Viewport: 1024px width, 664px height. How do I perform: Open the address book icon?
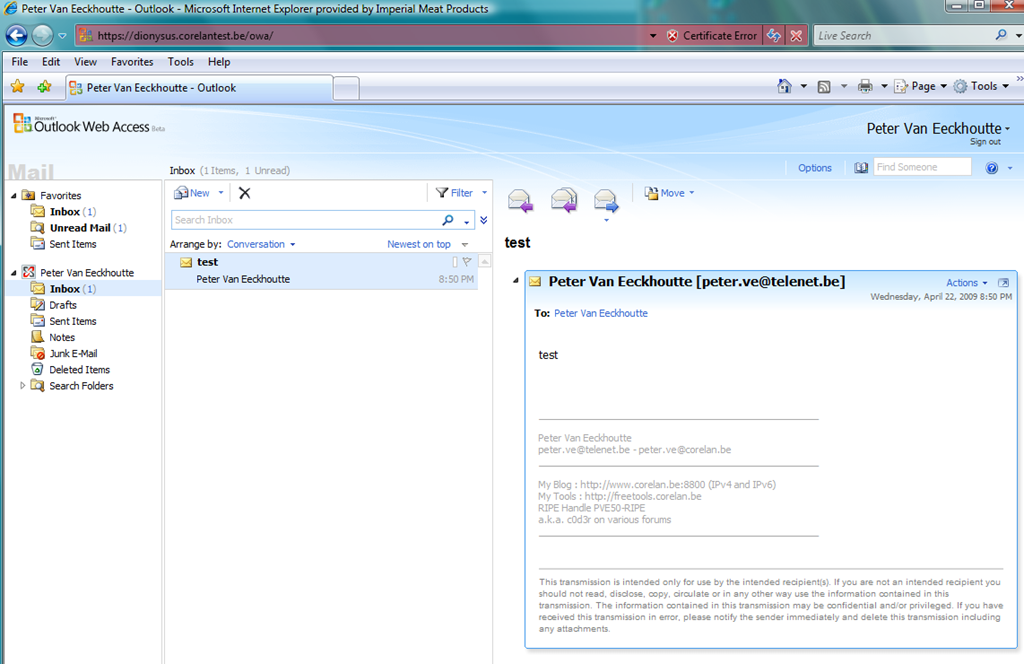pos(861,168)
